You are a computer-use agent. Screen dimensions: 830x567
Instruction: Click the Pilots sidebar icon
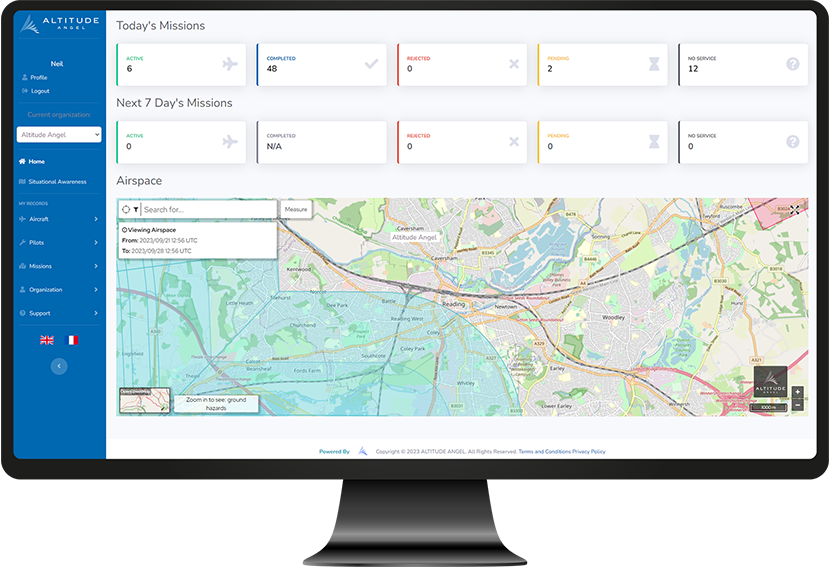pyautogui.click(x=22, y=242)
